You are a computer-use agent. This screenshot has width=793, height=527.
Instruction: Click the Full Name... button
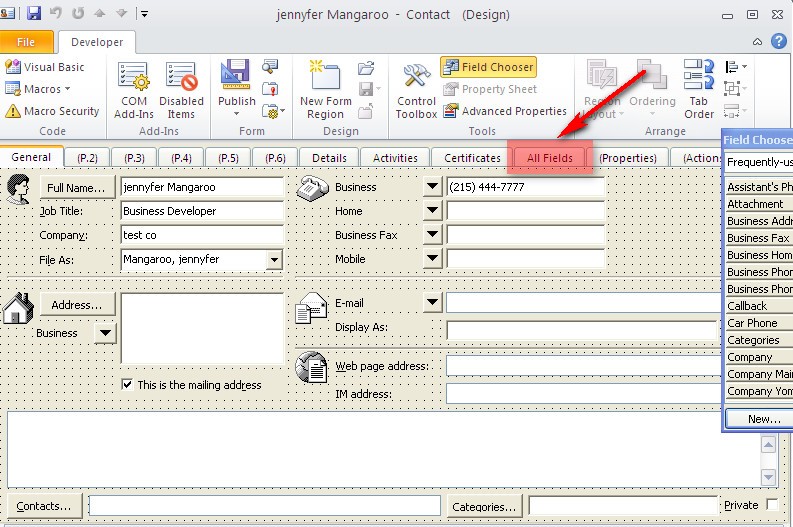tap(77, 187)
